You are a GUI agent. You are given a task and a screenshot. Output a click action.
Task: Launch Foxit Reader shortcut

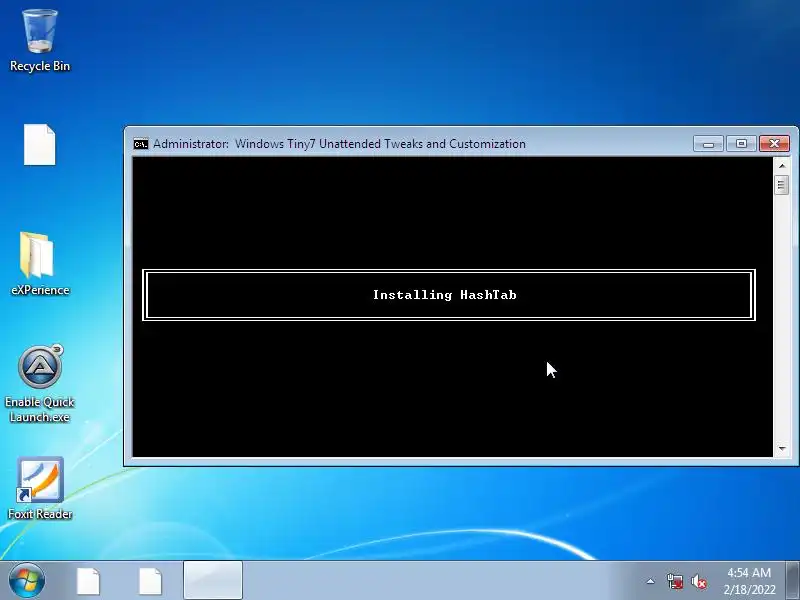[40, 488]
